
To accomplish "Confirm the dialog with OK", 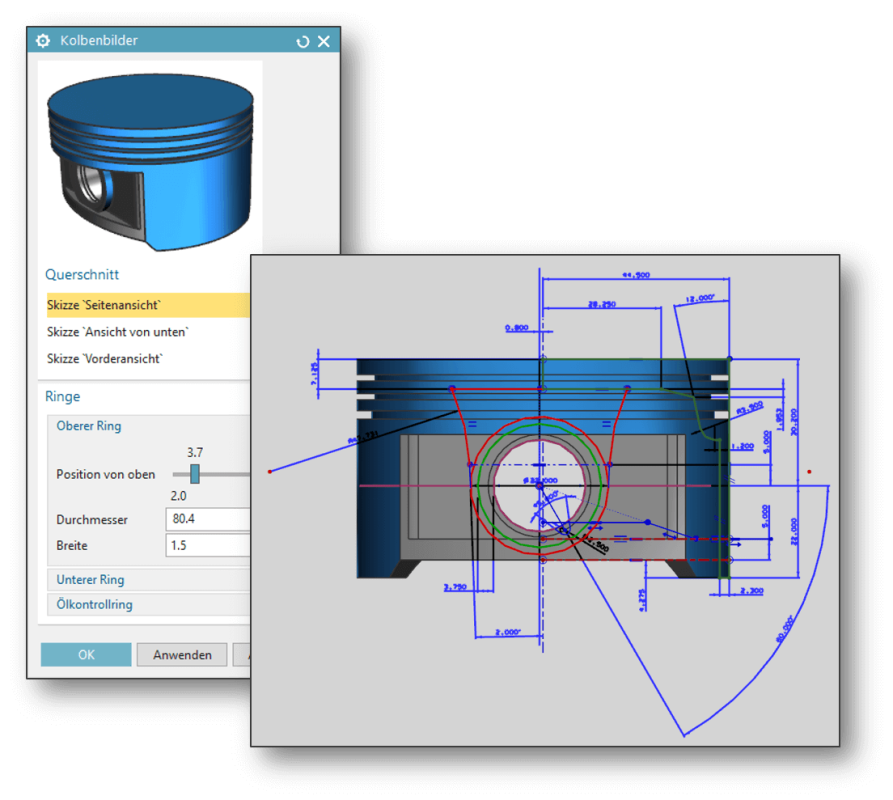I will [85, 654].
